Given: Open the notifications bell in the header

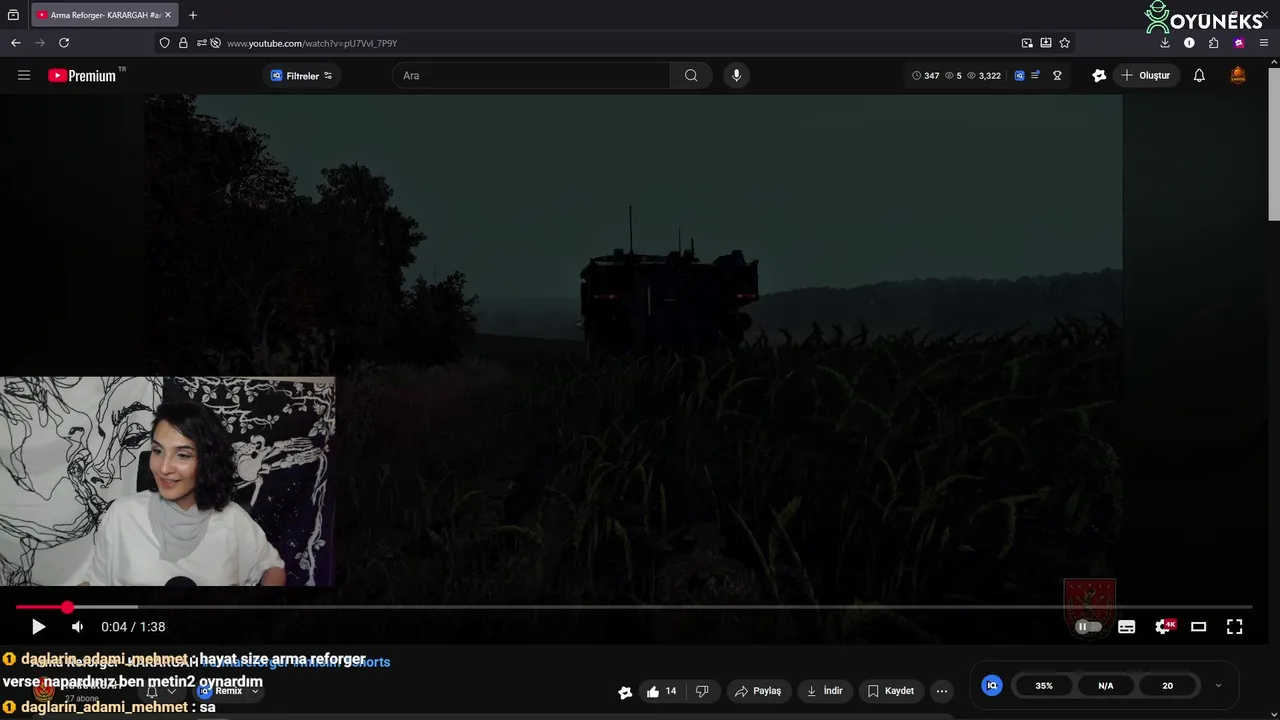Looking at the screenshot, I should click(x=1199, y=76).
